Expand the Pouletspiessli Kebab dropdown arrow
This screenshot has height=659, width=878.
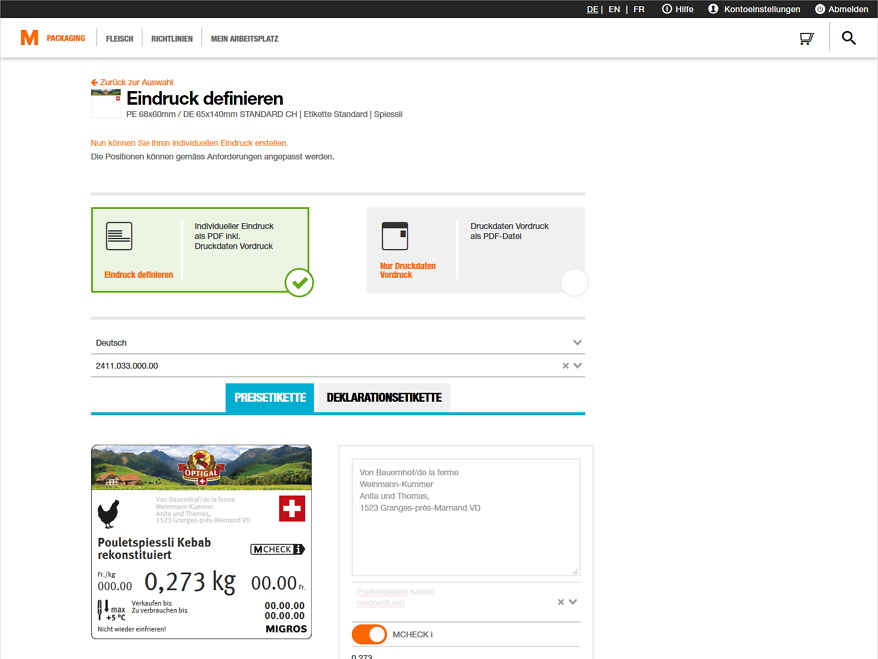(x=573, y=602)
